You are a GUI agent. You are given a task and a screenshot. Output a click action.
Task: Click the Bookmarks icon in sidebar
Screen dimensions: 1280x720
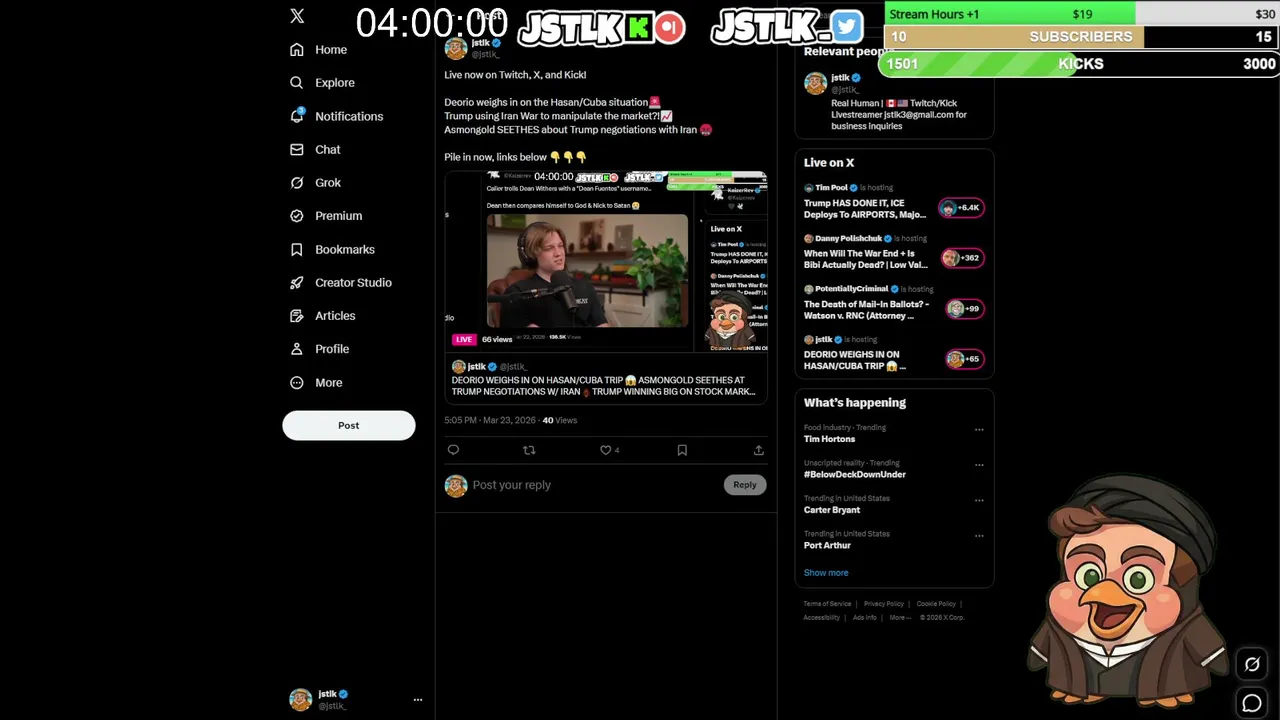pyautogui.click(x=297, y=249)
